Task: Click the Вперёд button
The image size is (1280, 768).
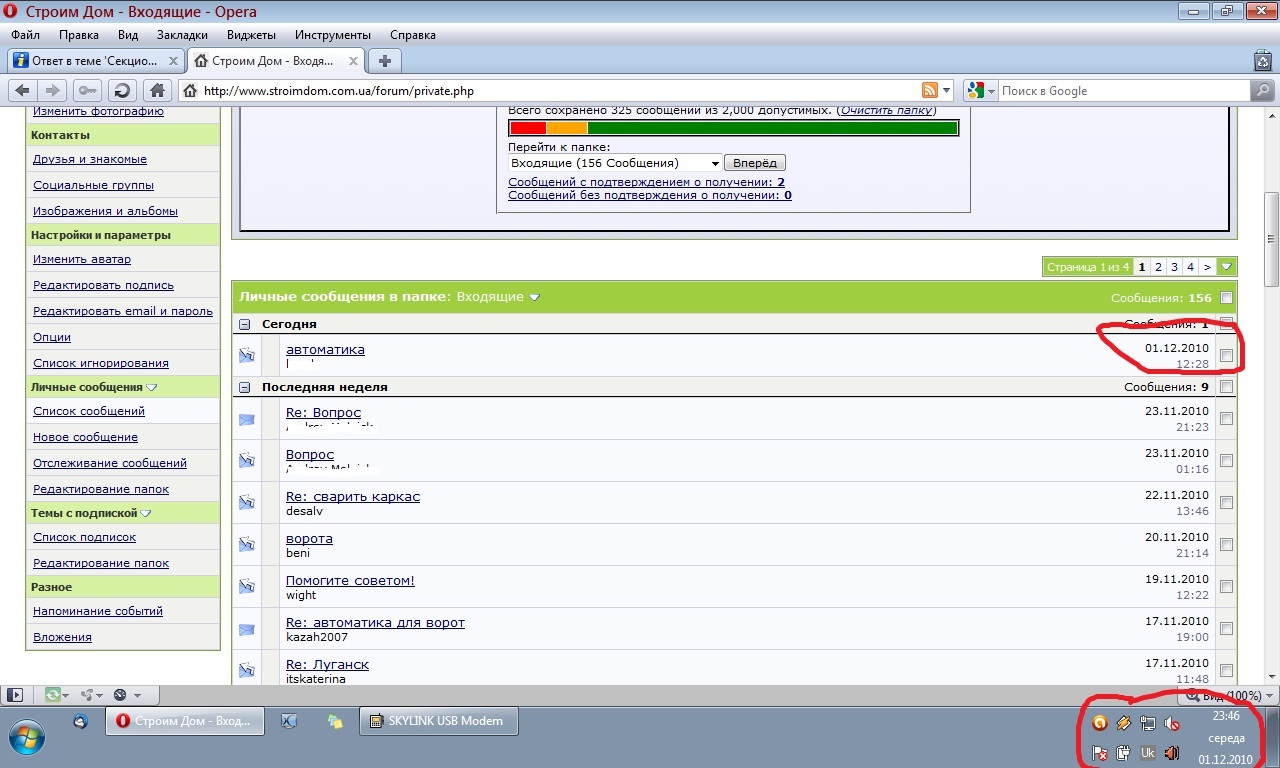Action: tap(755, 163)
